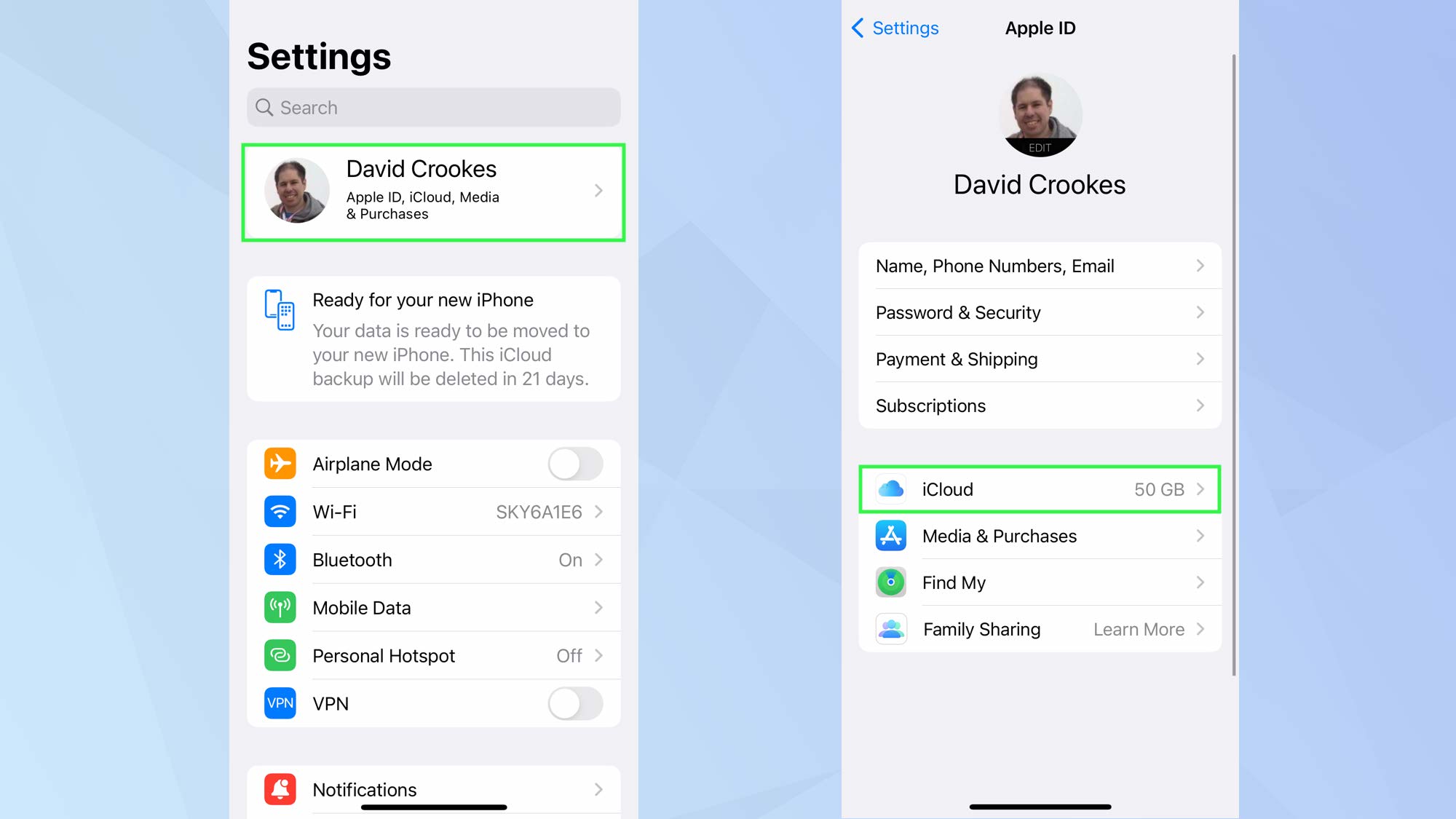Select the Apple ID search field

pyautogui.click(x=434, y=107)
